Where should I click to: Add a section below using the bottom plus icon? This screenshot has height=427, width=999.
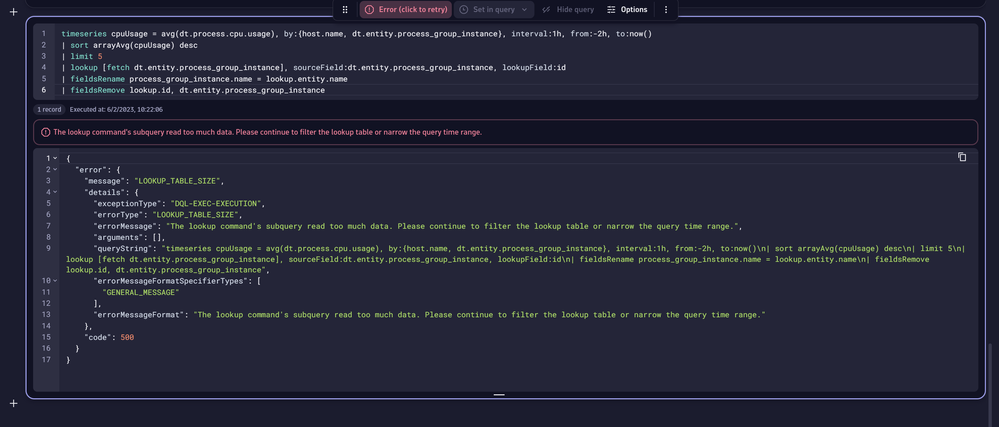13,403
